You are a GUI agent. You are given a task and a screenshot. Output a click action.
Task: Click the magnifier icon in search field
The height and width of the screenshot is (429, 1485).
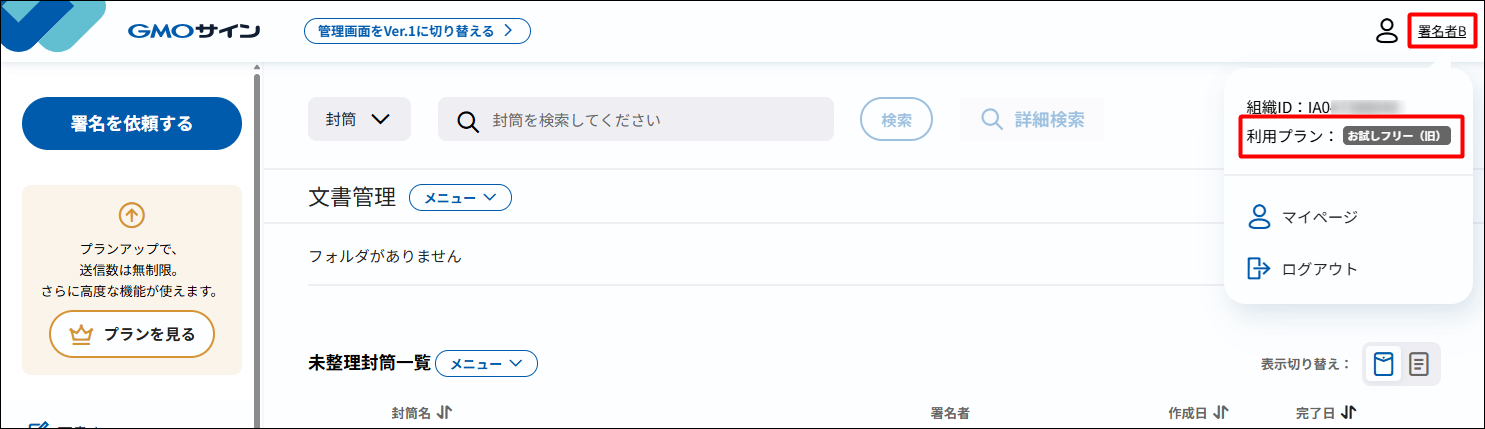(x=468, y=120)
